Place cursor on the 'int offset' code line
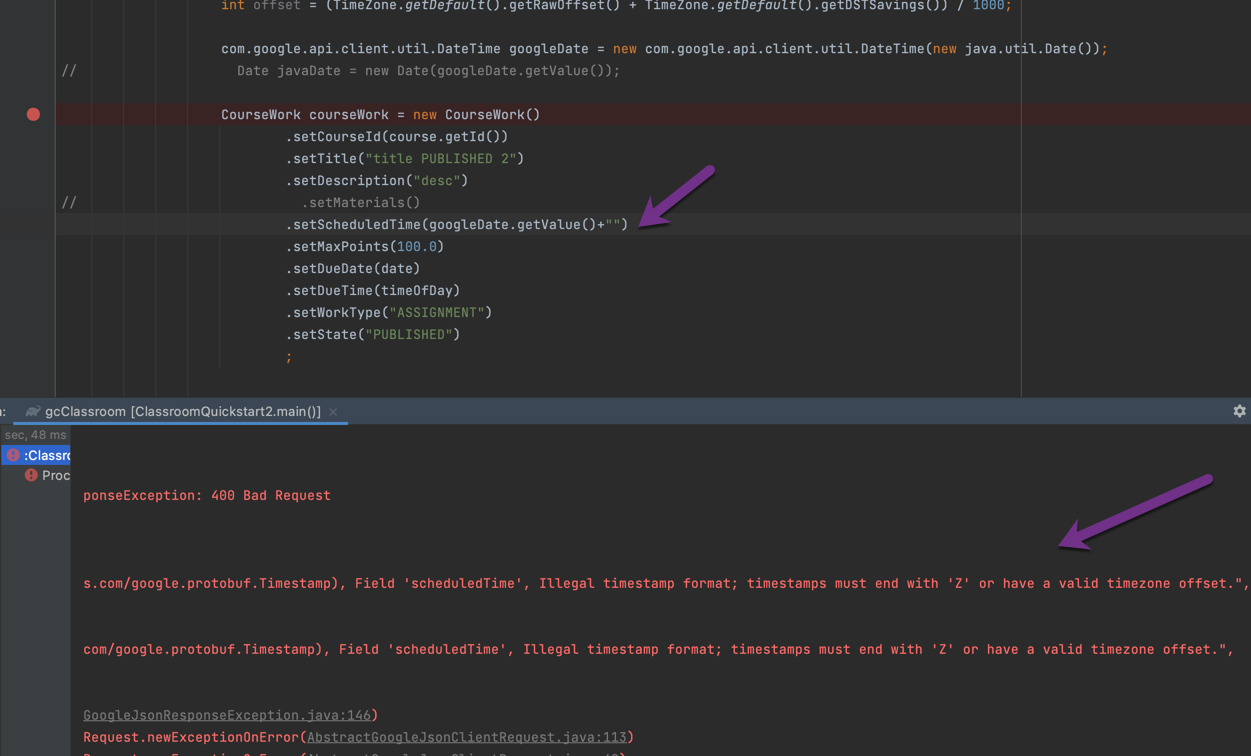The image size is (1251, 756). tap(616, 6)
